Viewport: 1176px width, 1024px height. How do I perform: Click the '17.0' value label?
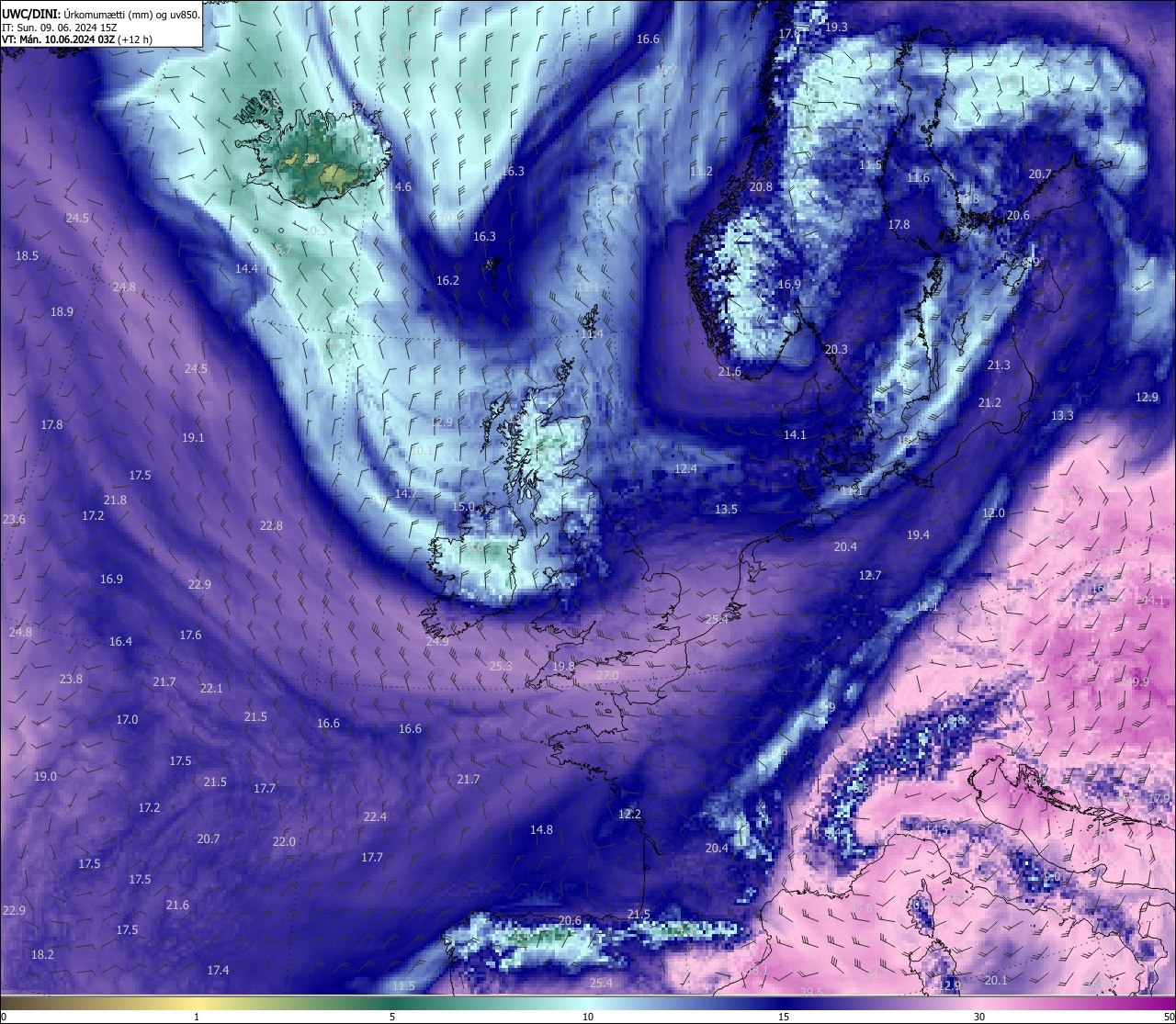pos(127,719)
